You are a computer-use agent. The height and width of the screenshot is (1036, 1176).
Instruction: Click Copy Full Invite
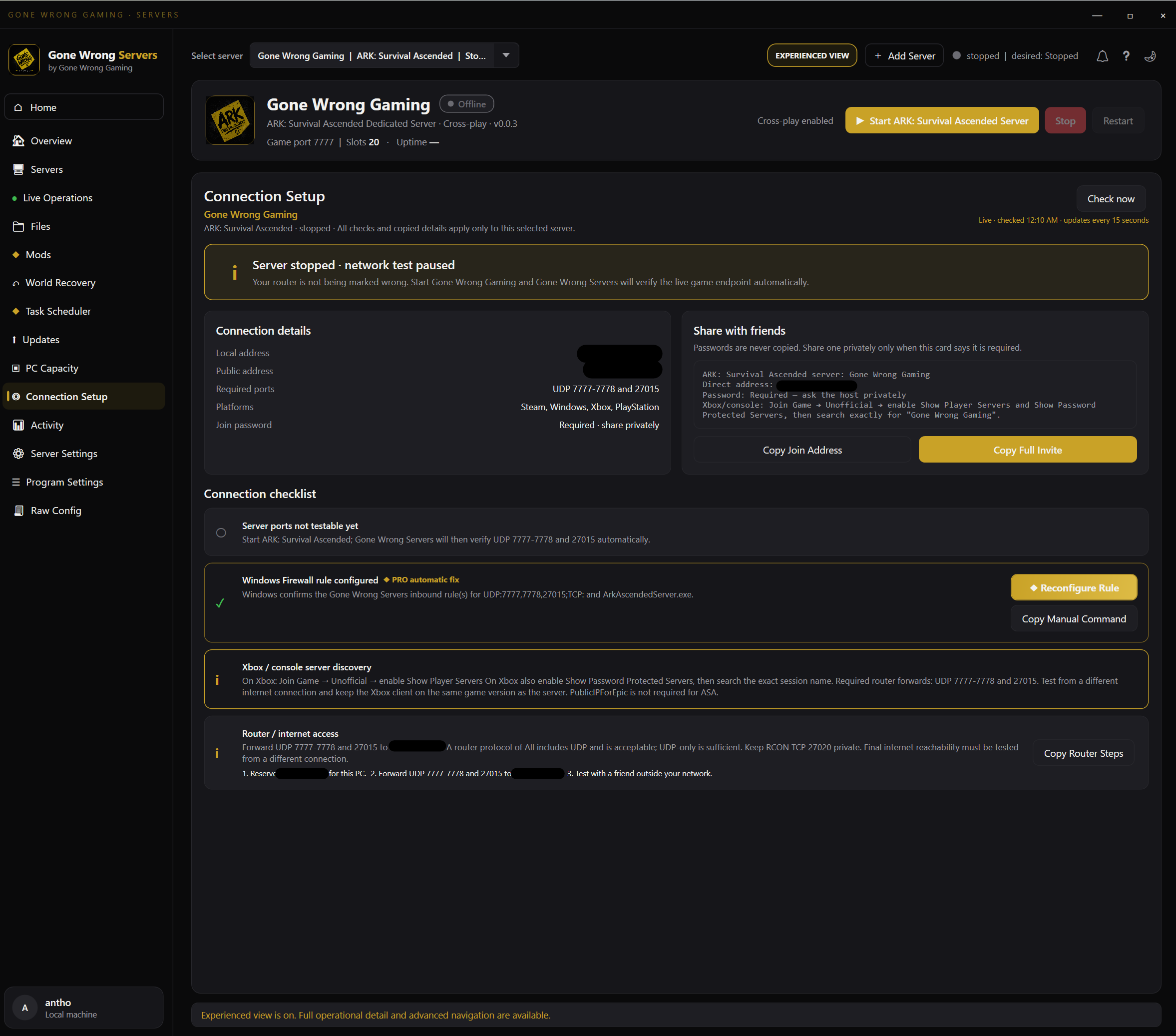1028,450
